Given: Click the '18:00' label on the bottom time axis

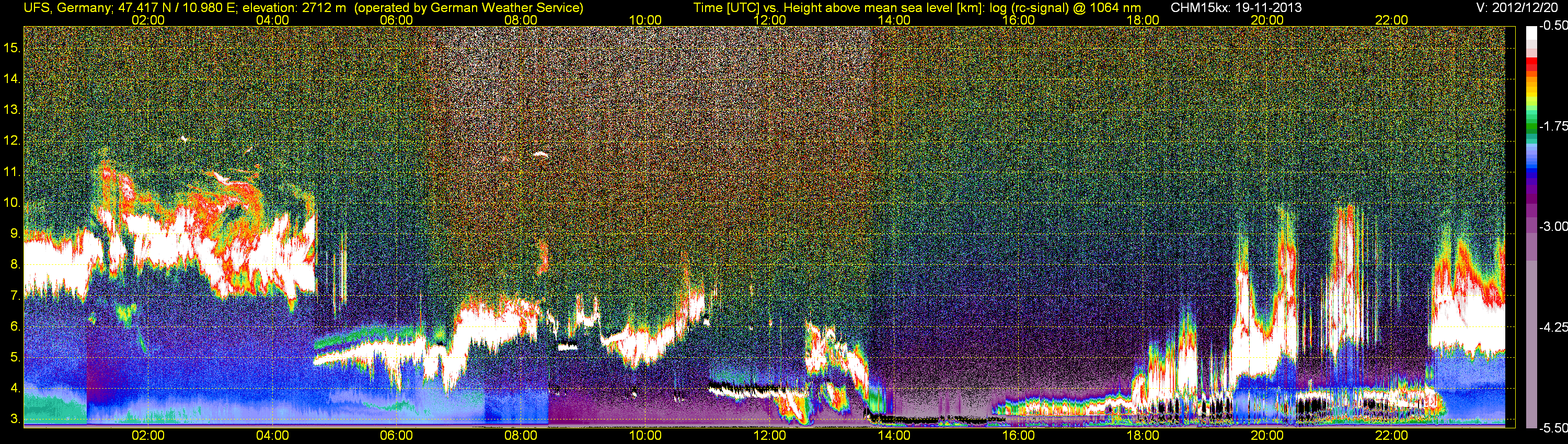Looking at the screenshot, I should [1143, 436].
